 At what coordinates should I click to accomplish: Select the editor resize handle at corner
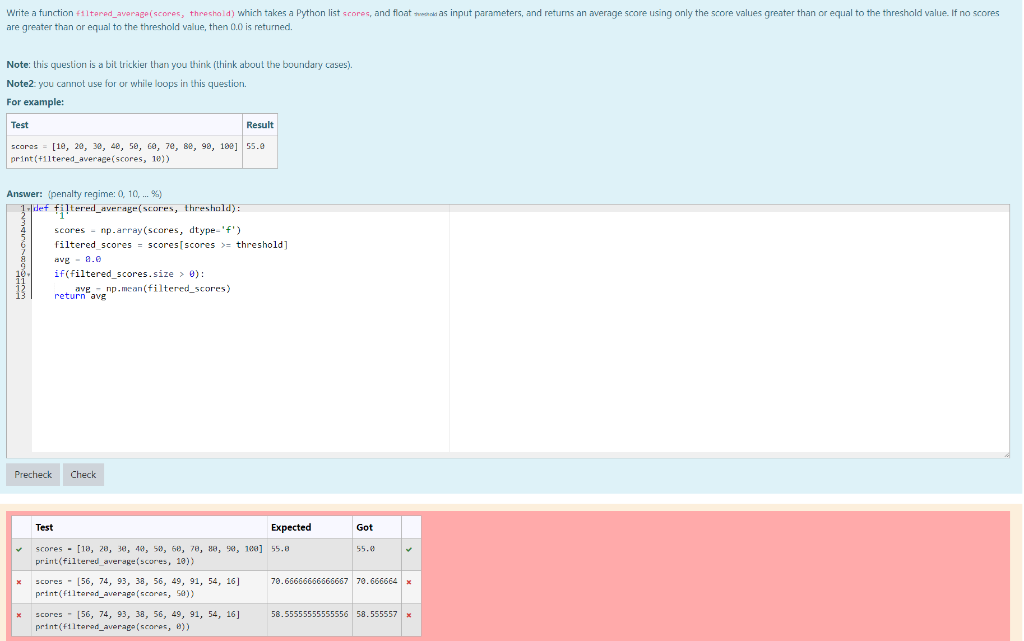click(1006, 455)
